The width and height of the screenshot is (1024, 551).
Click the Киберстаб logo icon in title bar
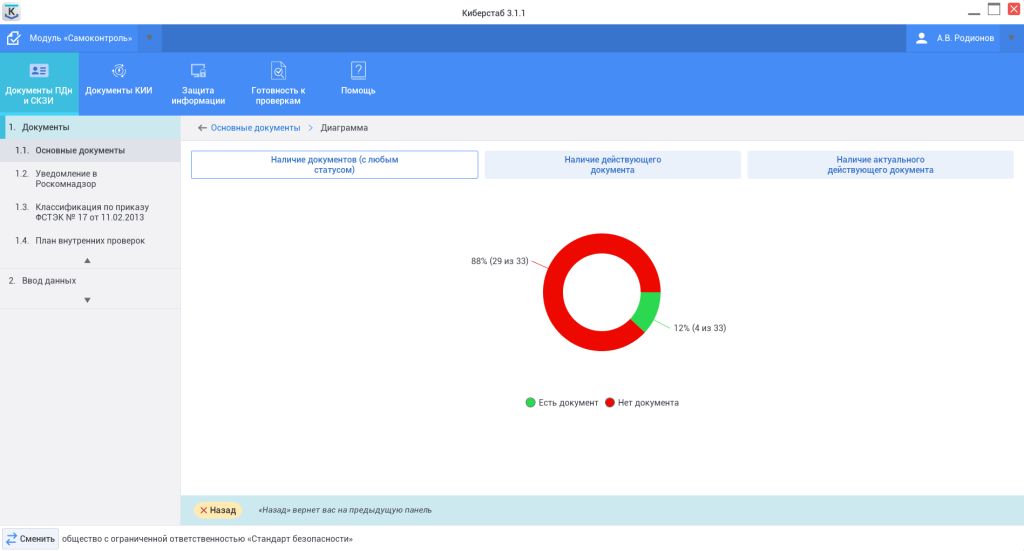click(12, 11)
